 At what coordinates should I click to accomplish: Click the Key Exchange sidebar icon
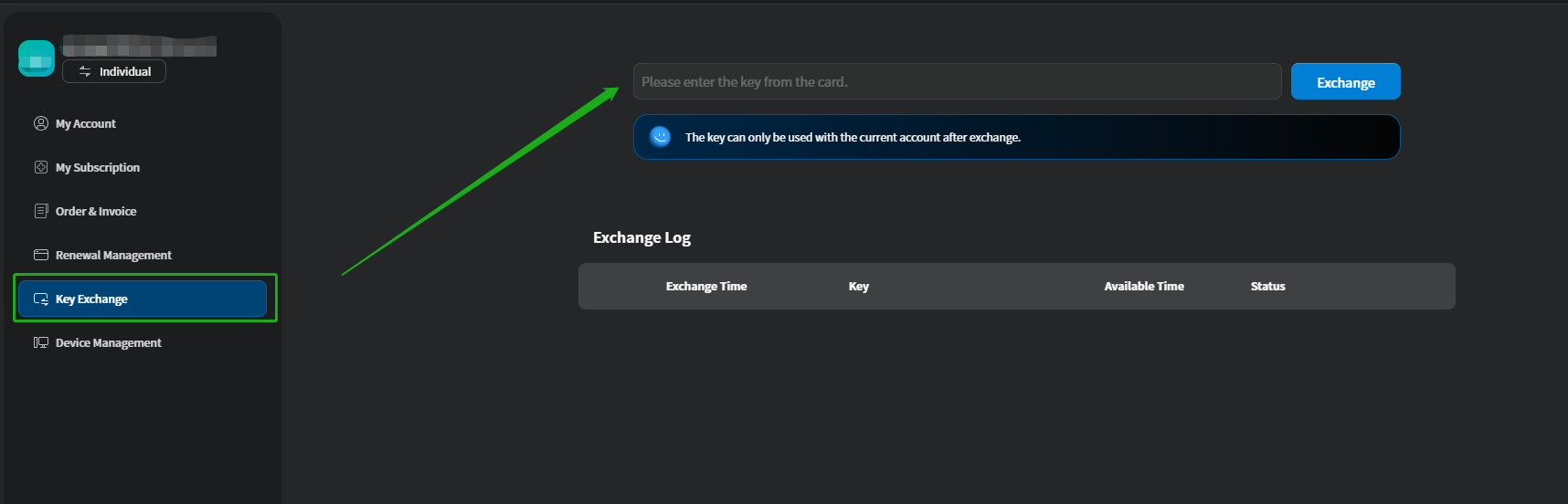(x=41, y=299)
